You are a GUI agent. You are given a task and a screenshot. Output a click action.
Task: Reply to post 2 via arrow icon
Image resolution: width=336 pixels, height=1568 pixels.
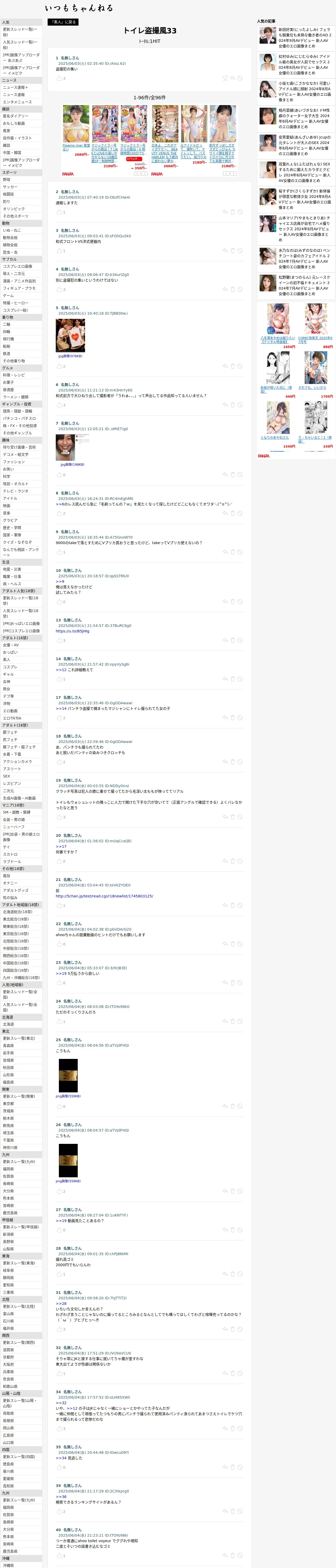225,212
